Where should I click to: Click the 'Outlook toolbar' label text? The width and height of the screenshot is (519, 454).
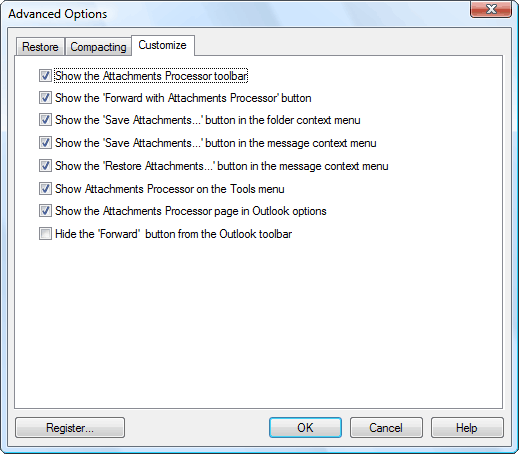coord(256,234)
